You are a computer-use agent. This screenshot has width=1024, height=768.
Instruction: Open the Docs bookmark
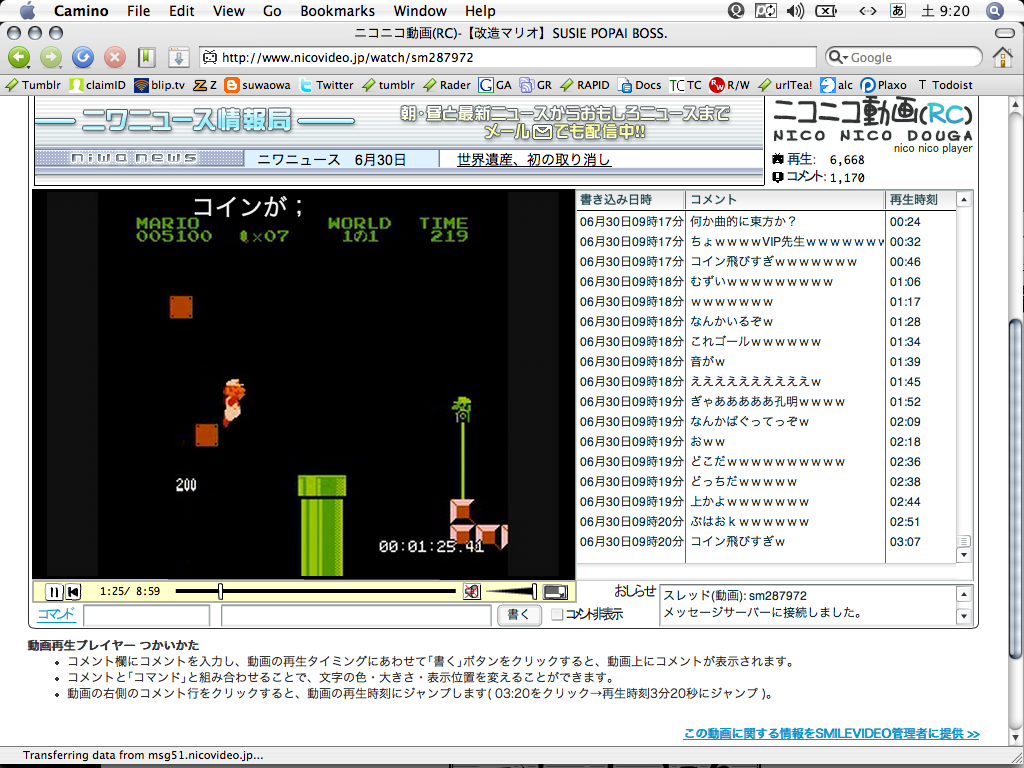coord(640,85)
